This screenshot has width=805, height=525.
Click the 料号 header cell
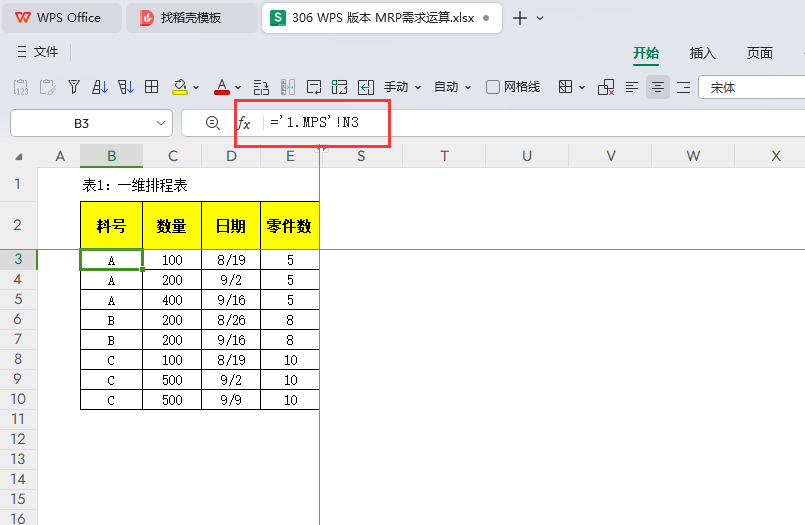click(x=111, y=226)
